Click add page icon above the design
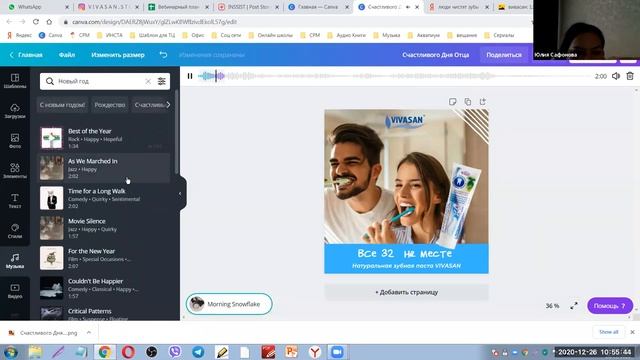Viewport: 640px width, 360px height. (x=482, y=102)
